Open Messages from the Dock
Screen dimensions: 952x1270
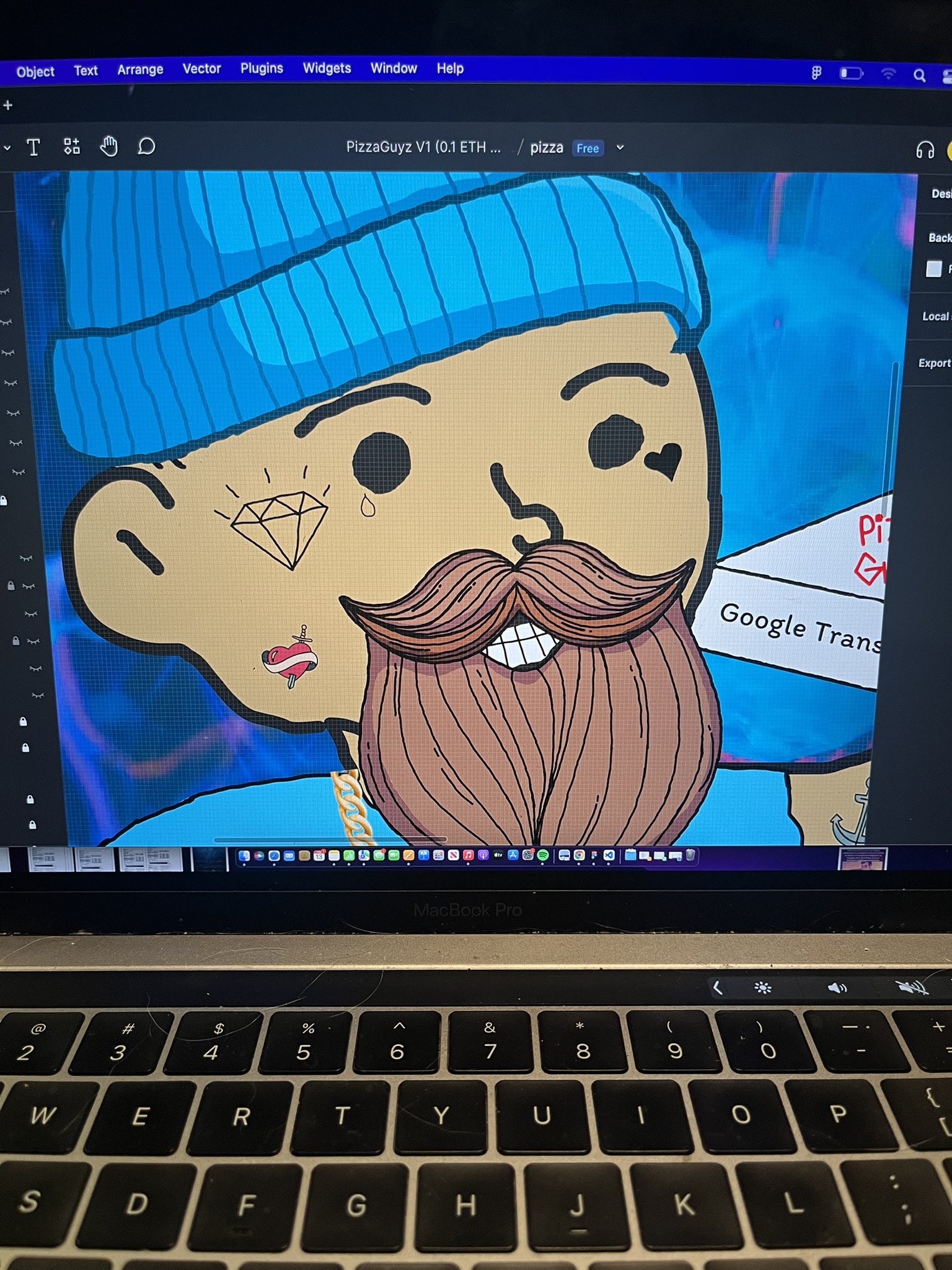(379, 856)
